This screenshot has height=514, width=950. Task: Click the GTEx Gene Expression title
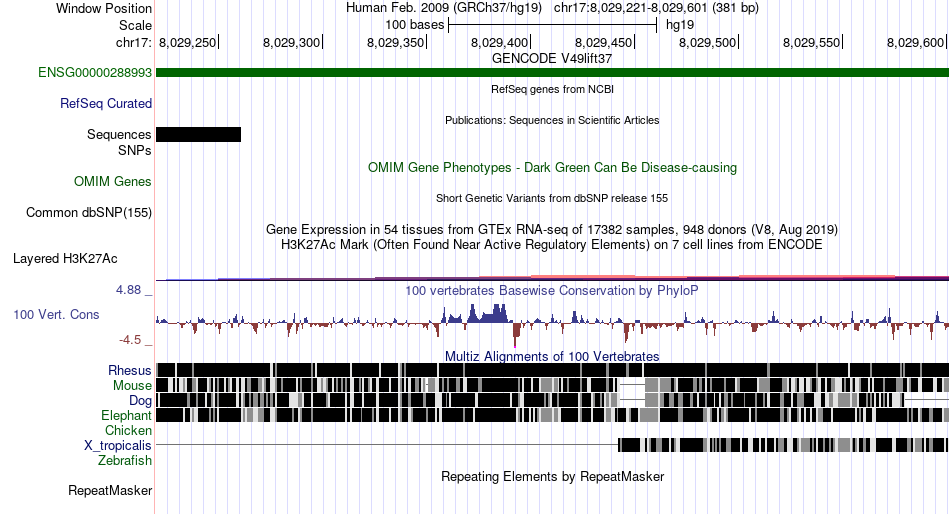pyautogui.click(x=552, y=230)
